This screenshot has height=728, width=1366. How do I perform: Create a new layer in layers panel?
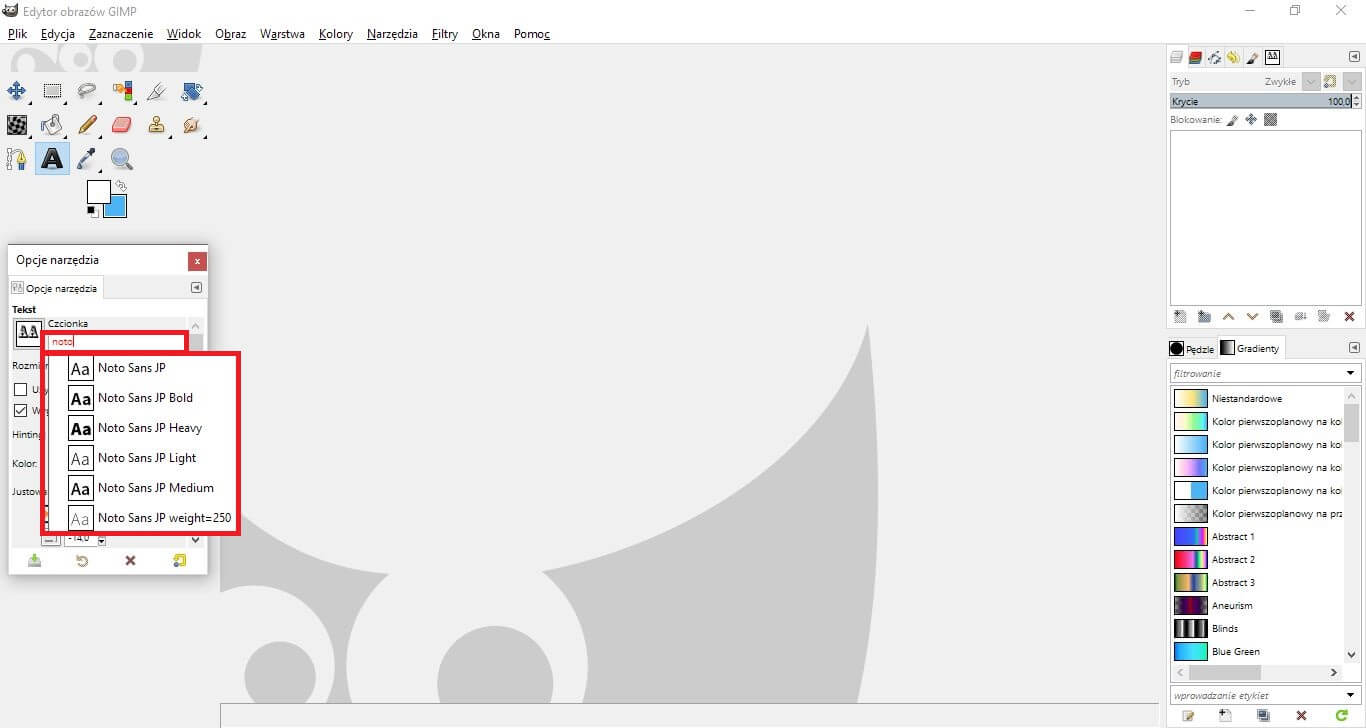(x=1180, y=316)
